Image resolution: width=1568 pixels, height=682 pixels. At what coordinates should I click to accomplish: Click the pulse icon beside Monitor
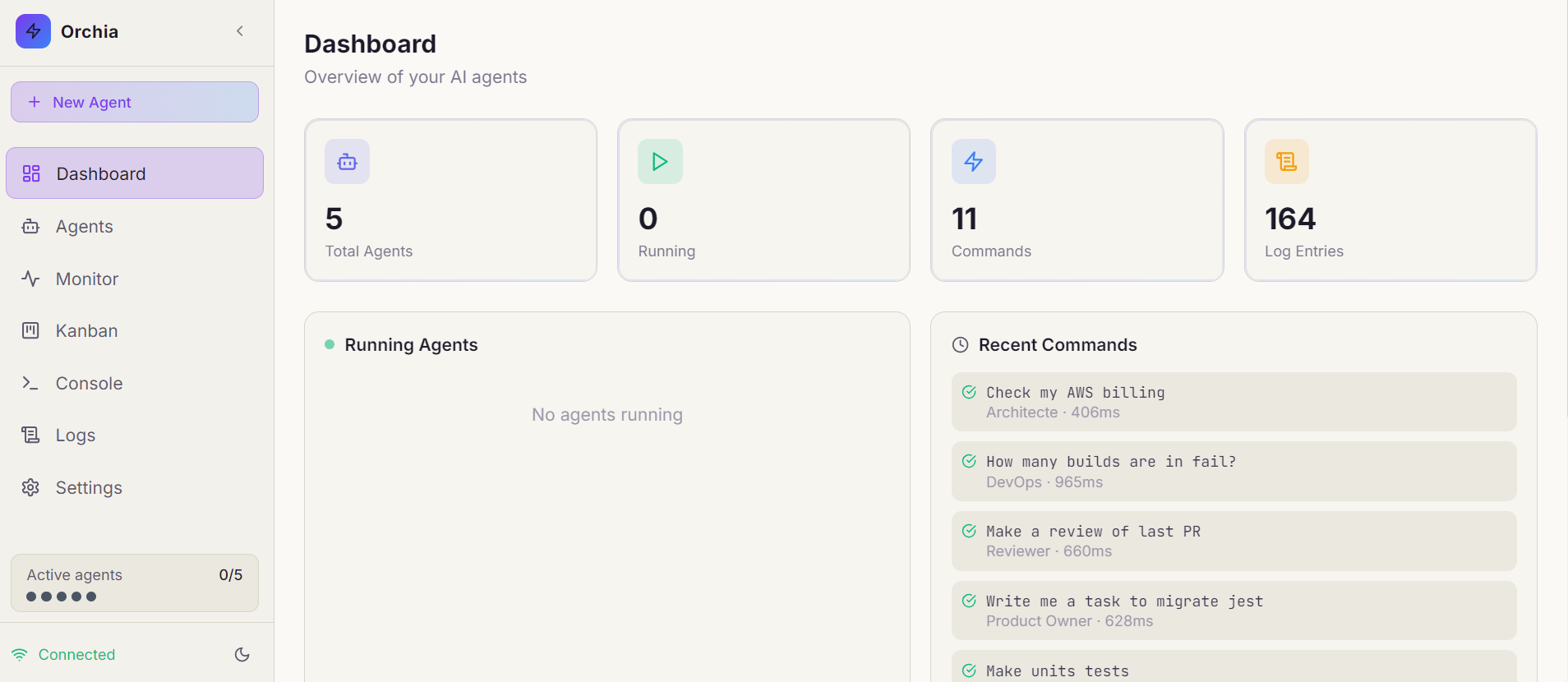click(30, 279)
